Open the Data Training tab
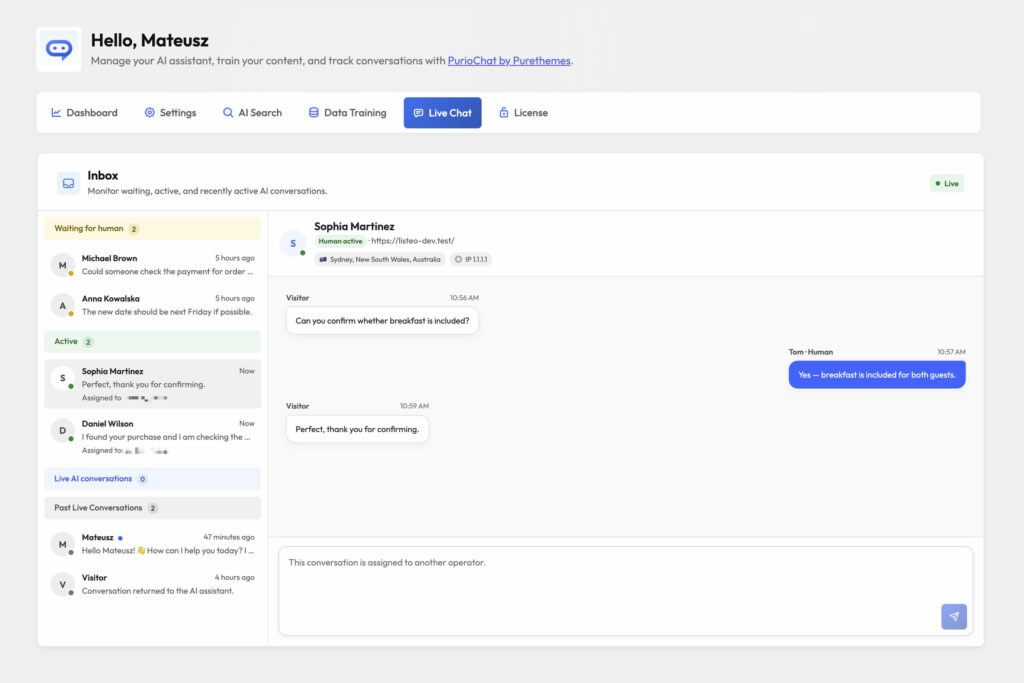The width and height of the screenshot is (1024, 683). 347,113
